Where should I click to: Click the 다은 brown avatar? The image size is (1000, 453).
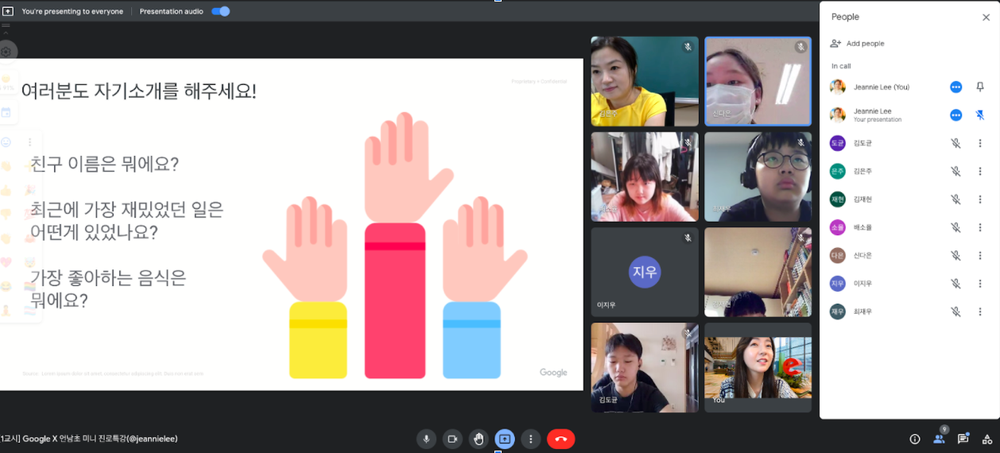pos(837,255)
